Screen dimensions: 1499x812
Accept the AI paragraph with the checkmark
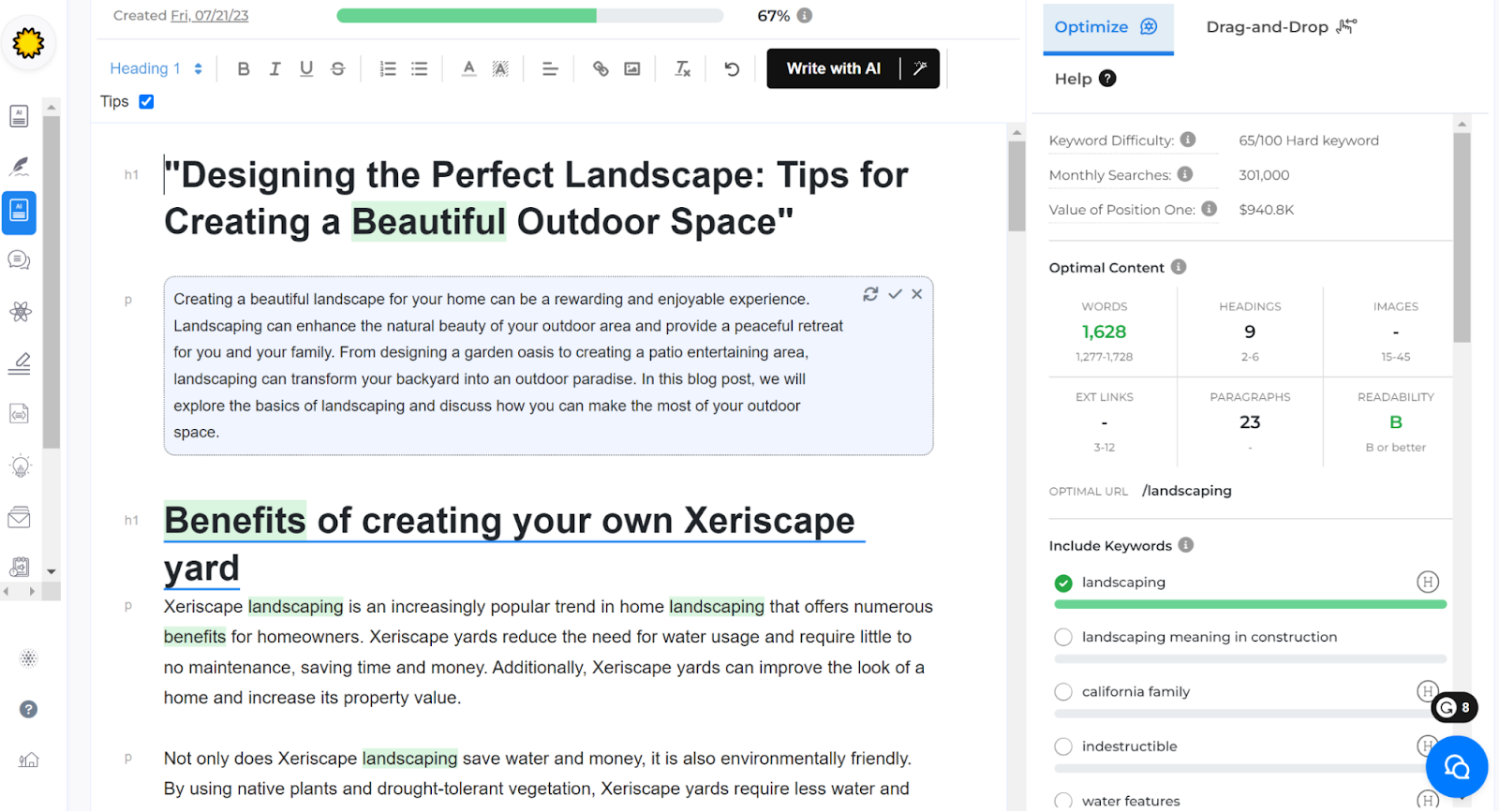coord(895,294)
